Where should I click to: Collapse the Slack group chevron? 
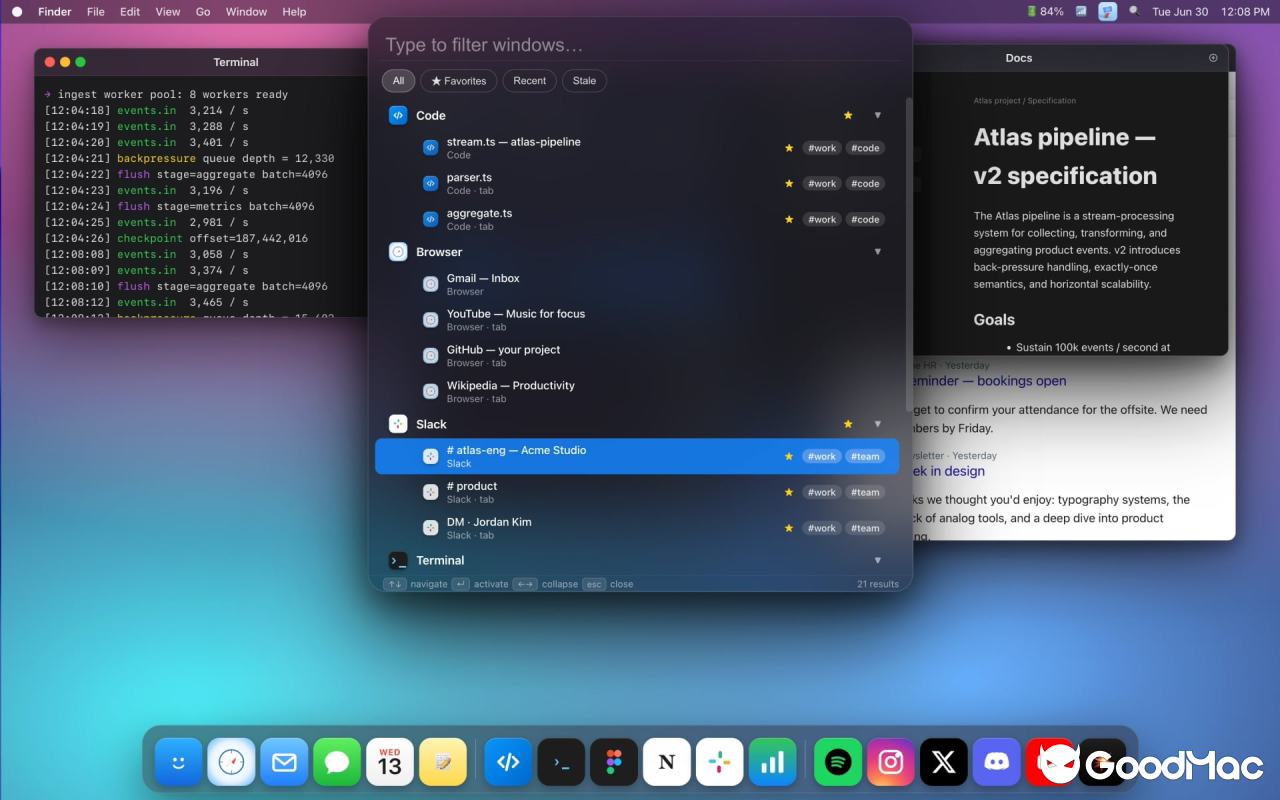(x=878, y=424)
